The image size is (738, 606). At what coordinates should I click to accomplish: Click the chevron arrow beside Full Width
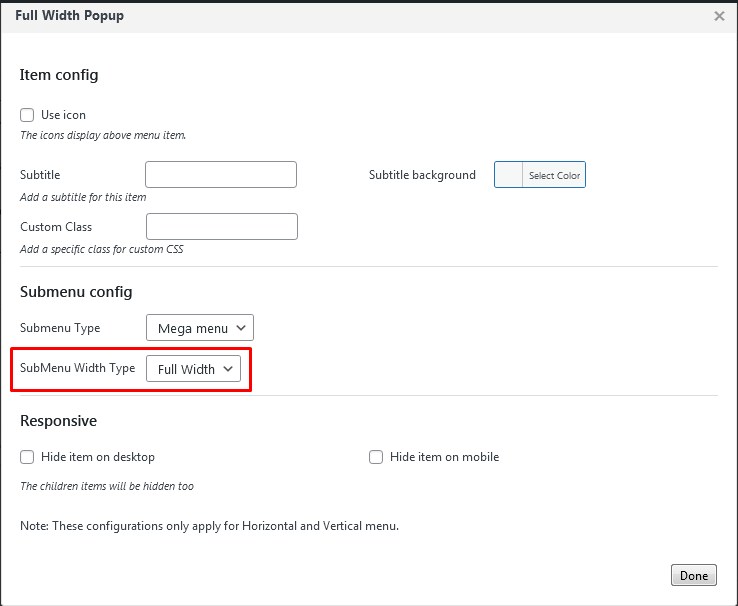pos(229,369)
